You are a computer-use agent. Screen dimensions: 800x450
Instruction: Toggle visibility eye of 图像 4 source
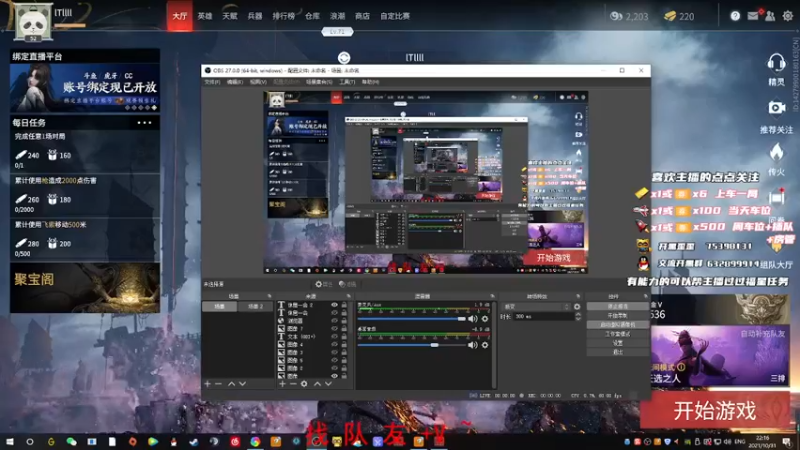click(x=334, y=344)
